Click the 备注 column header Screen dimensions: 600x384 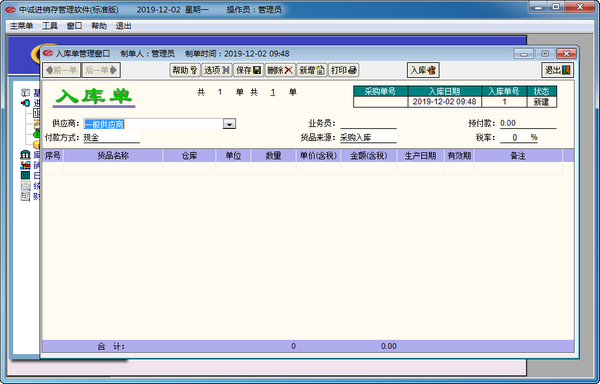(x=518, y=156)
